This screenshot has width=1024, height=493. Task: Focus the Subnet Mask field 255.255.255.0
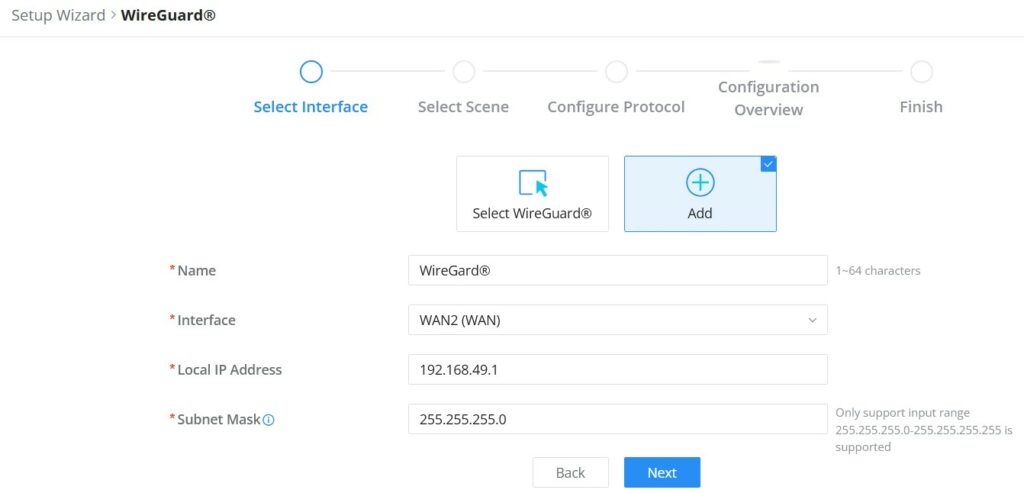(x=618, y=419)
